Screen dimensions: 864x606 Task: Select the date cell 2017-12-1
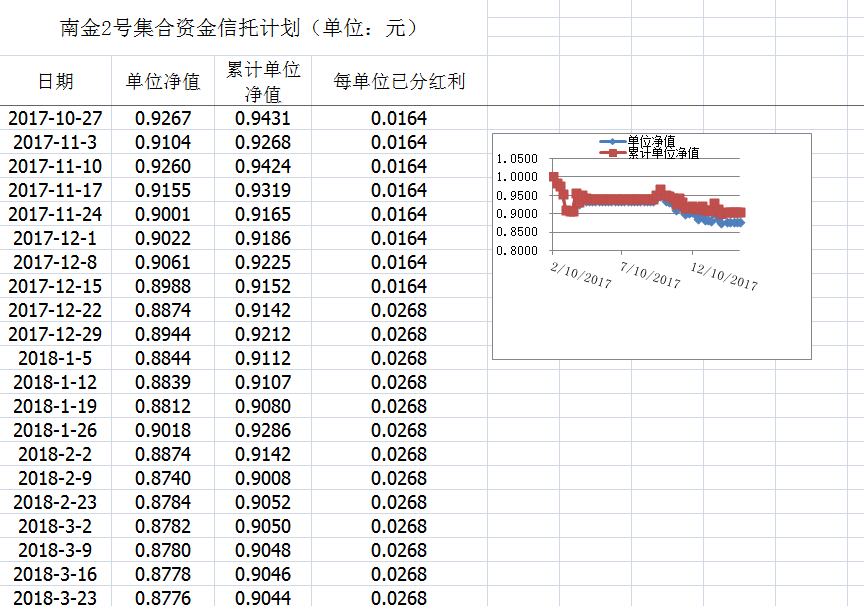coord(56,238)
